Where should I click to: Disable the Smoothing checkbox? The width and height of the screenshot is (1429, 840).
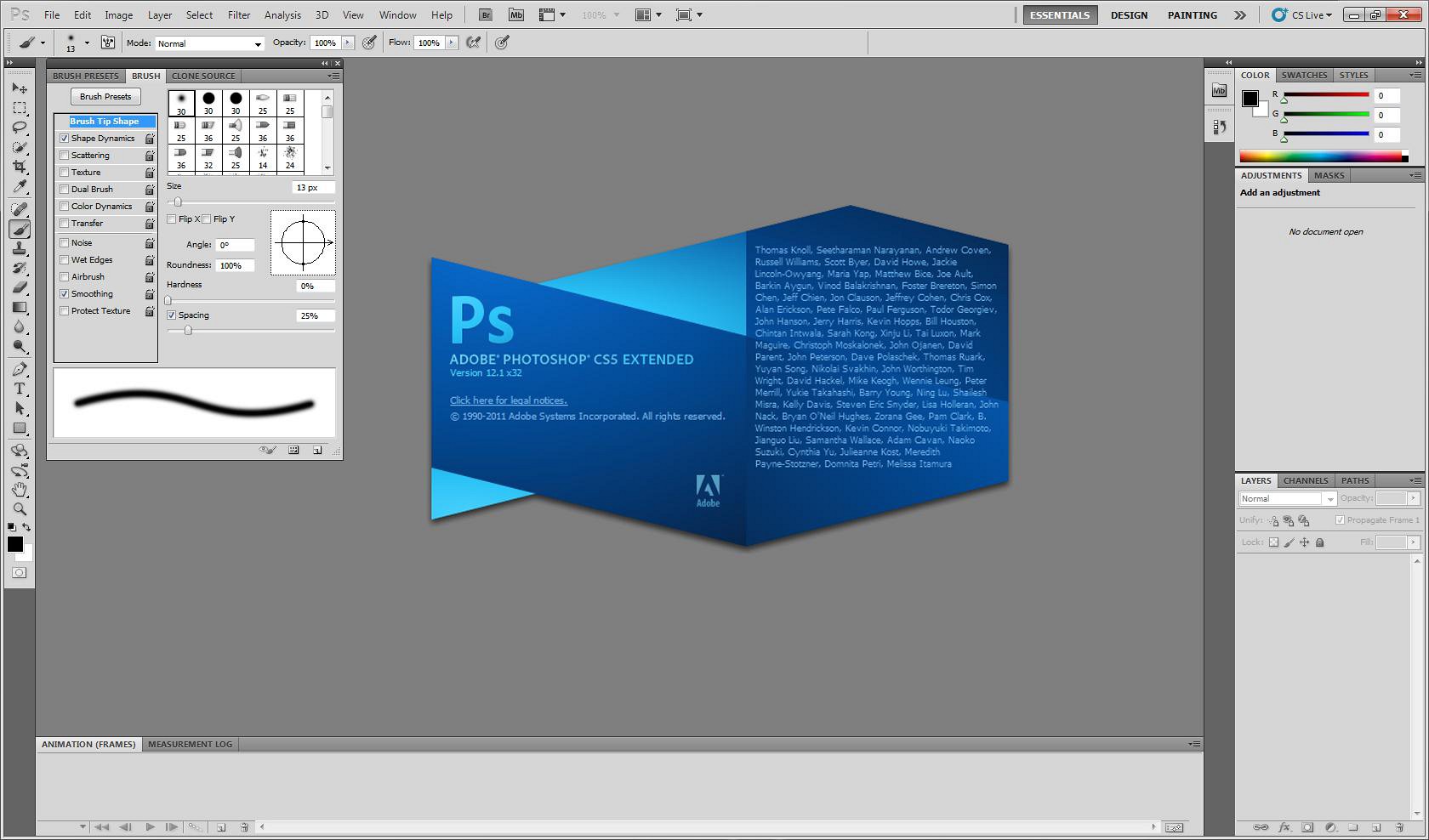click(65, 294)
